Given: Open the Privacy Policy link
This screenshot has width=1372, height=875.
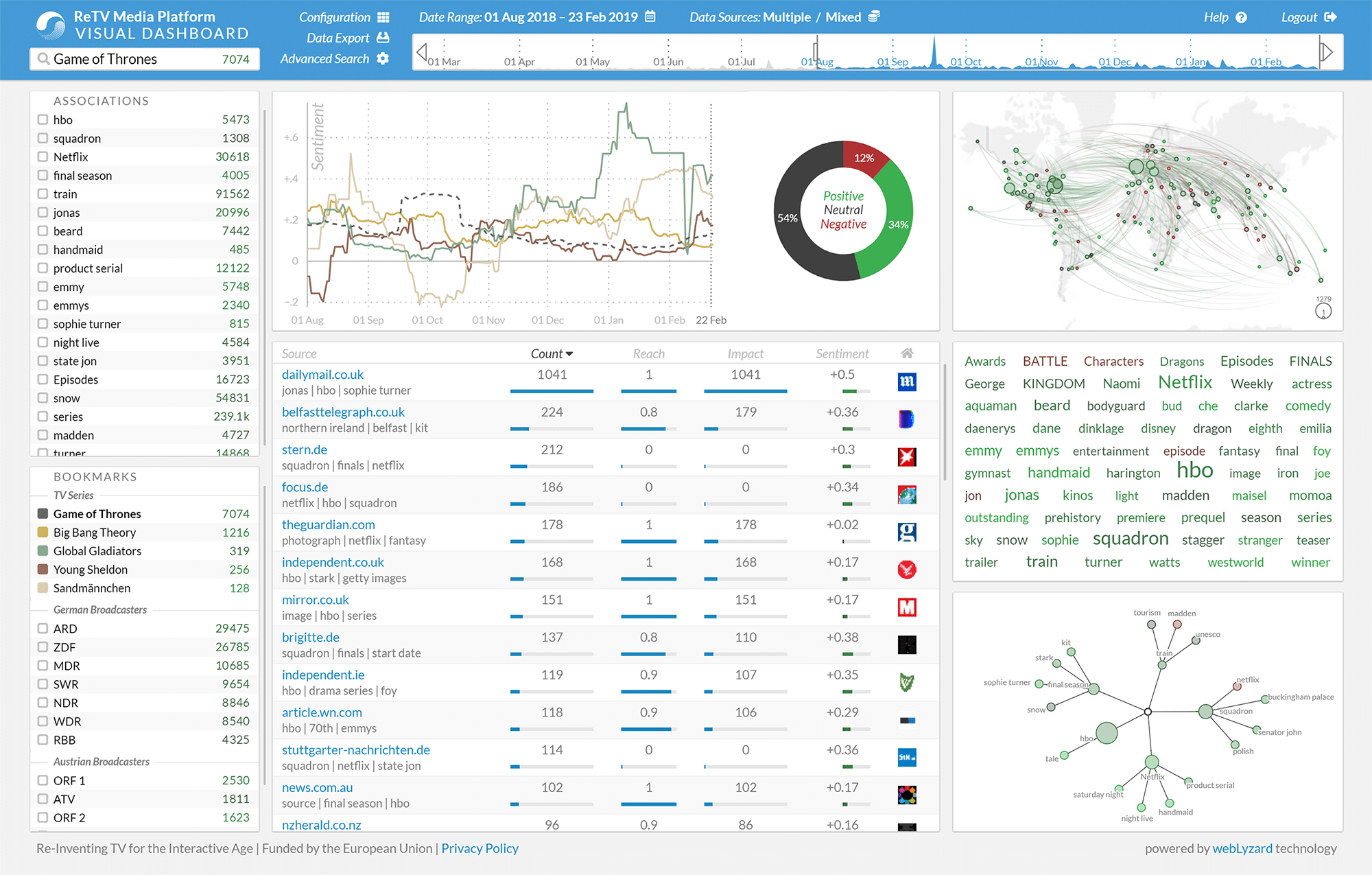Looking at the screenshot, I should tap(480, 848).
